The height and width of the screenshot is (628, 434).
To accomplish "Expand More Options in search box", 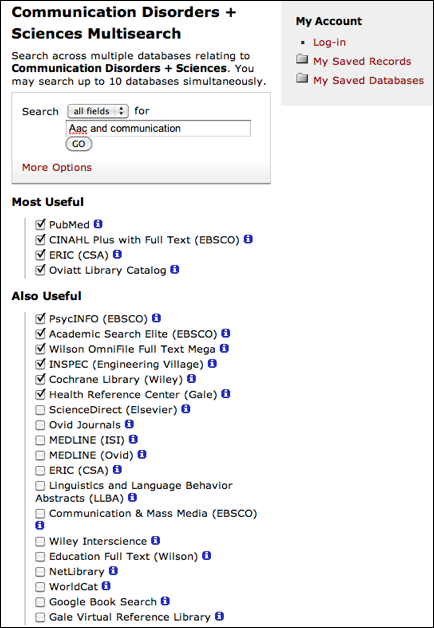I will [57, 167].
